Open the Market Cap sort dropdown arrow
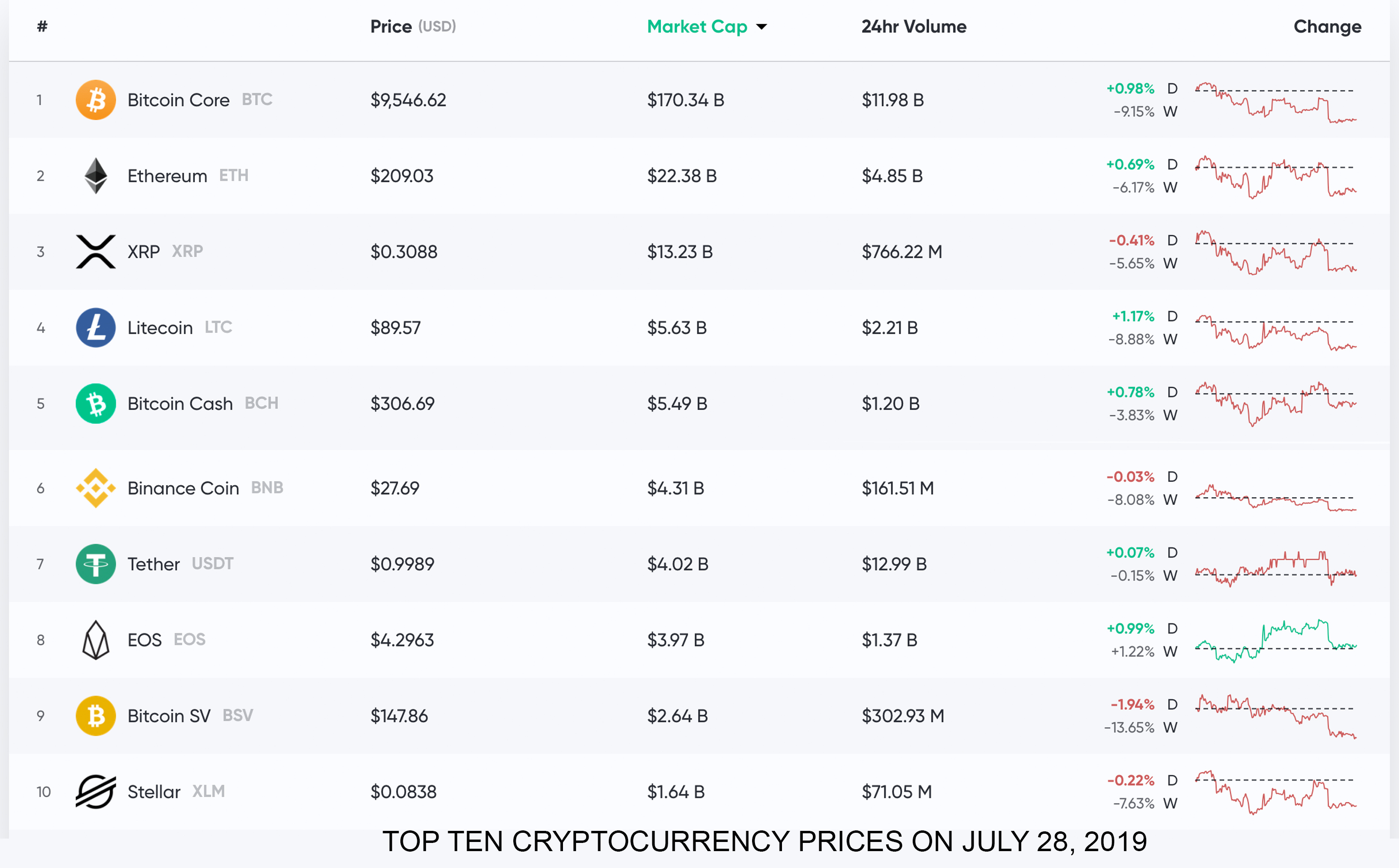 [762, 27]
